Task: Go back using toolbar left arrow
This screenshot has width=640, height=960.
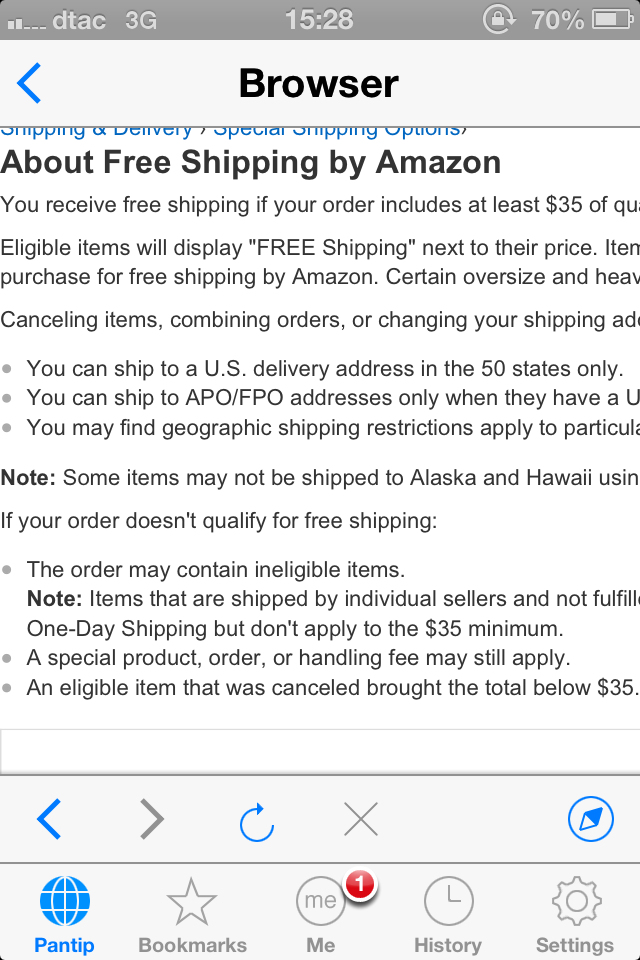Action: click(x=49, y=819)
